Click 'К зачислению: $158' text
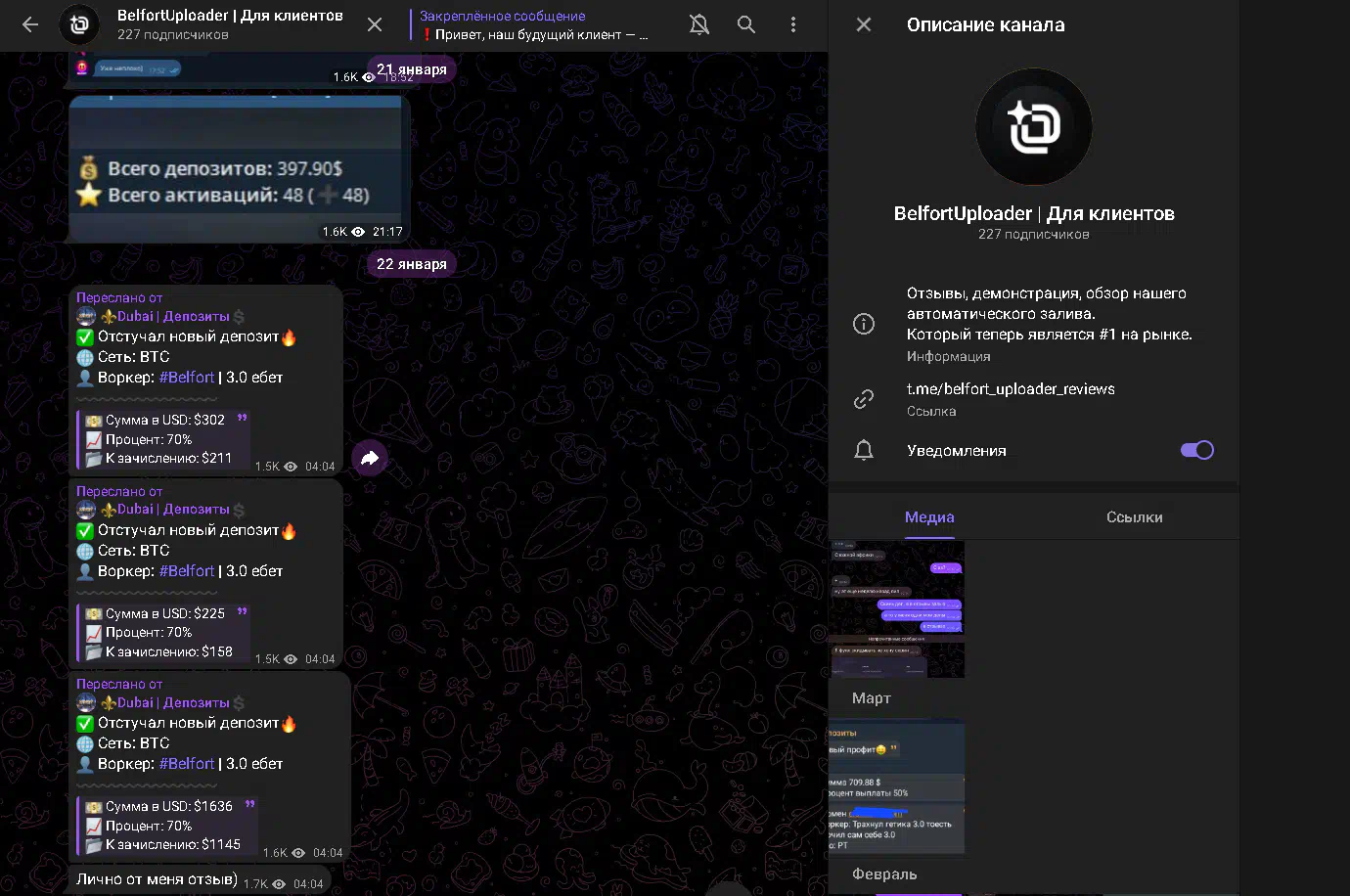Viewport: 1350px width, 896px height. tap(169, 651)
